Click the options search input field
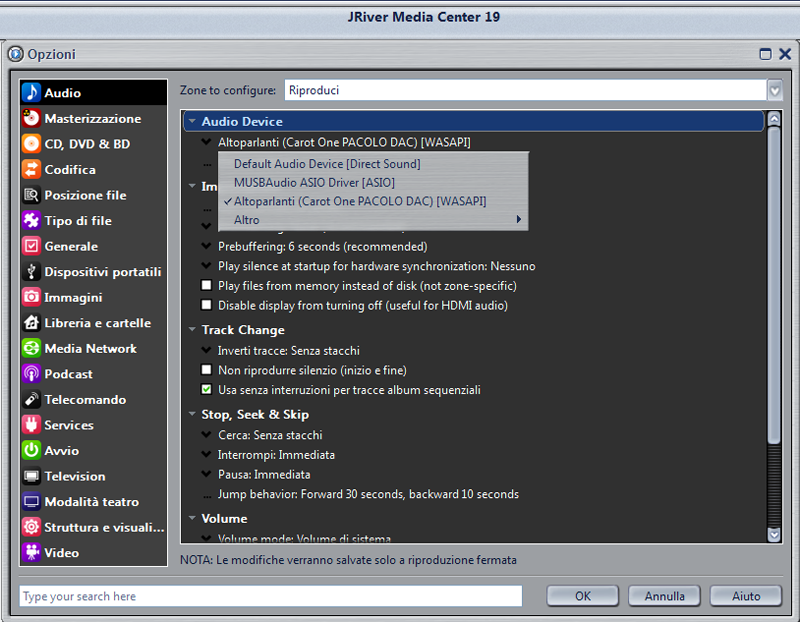Screen dimensions: 800x622 coord(270,597)
